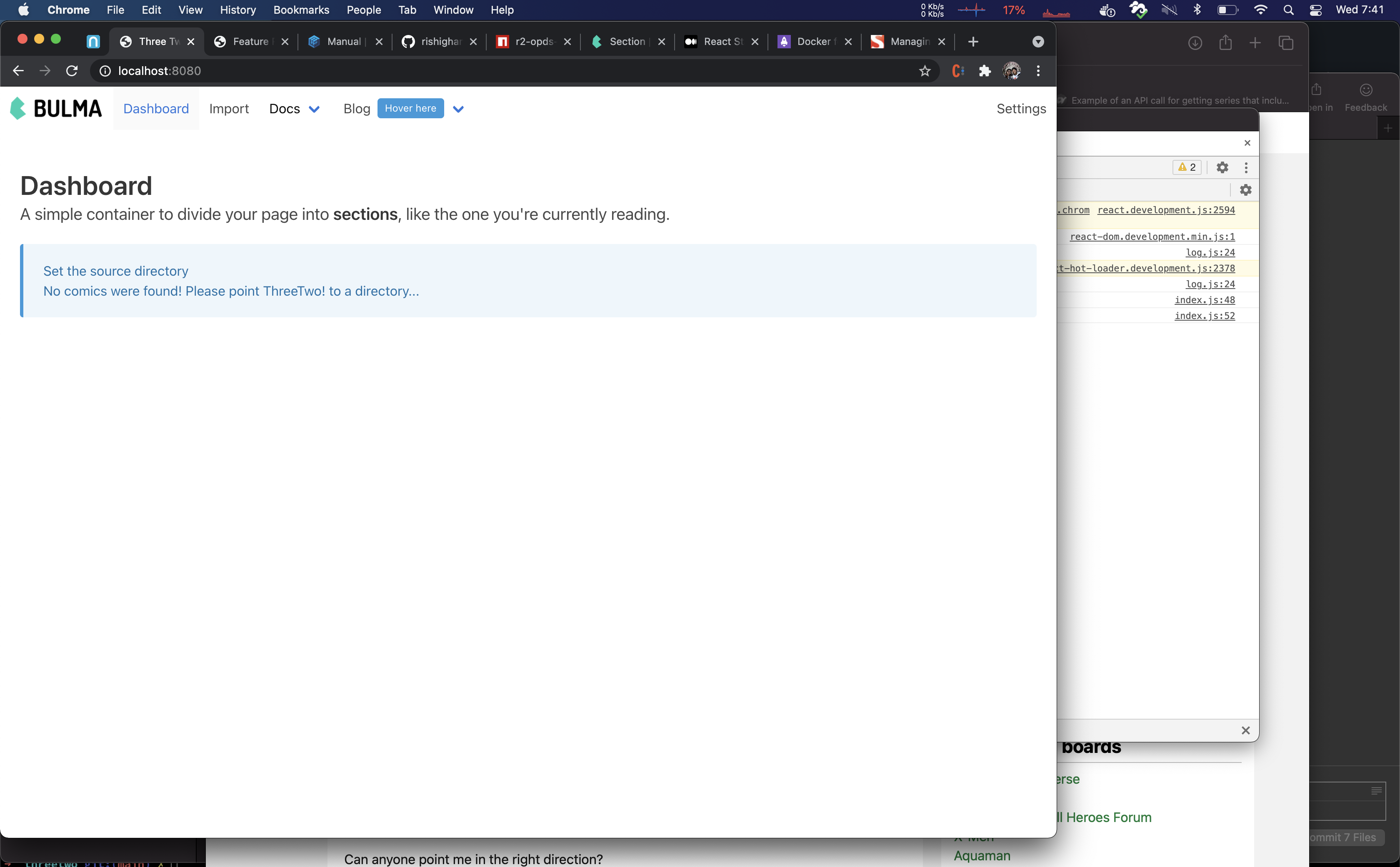Expand chevron next to Hover here
This screenshot has width=1400, height=867.
coord(458,109)
